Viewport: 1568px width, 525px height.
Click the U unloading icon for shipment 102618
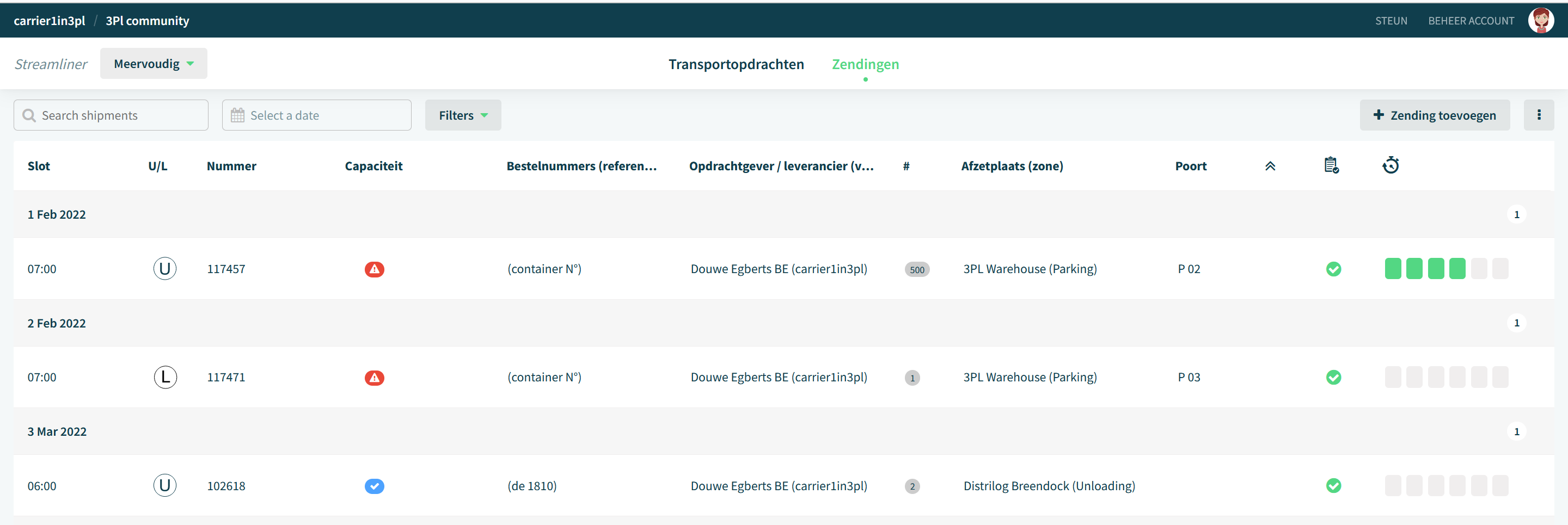[165, 485]
